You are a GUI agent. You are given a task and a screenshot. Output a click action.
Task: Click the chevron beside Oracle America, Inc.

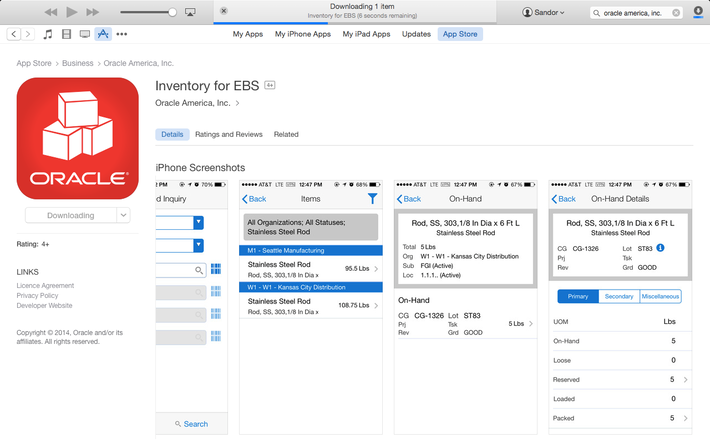[237, 103]
